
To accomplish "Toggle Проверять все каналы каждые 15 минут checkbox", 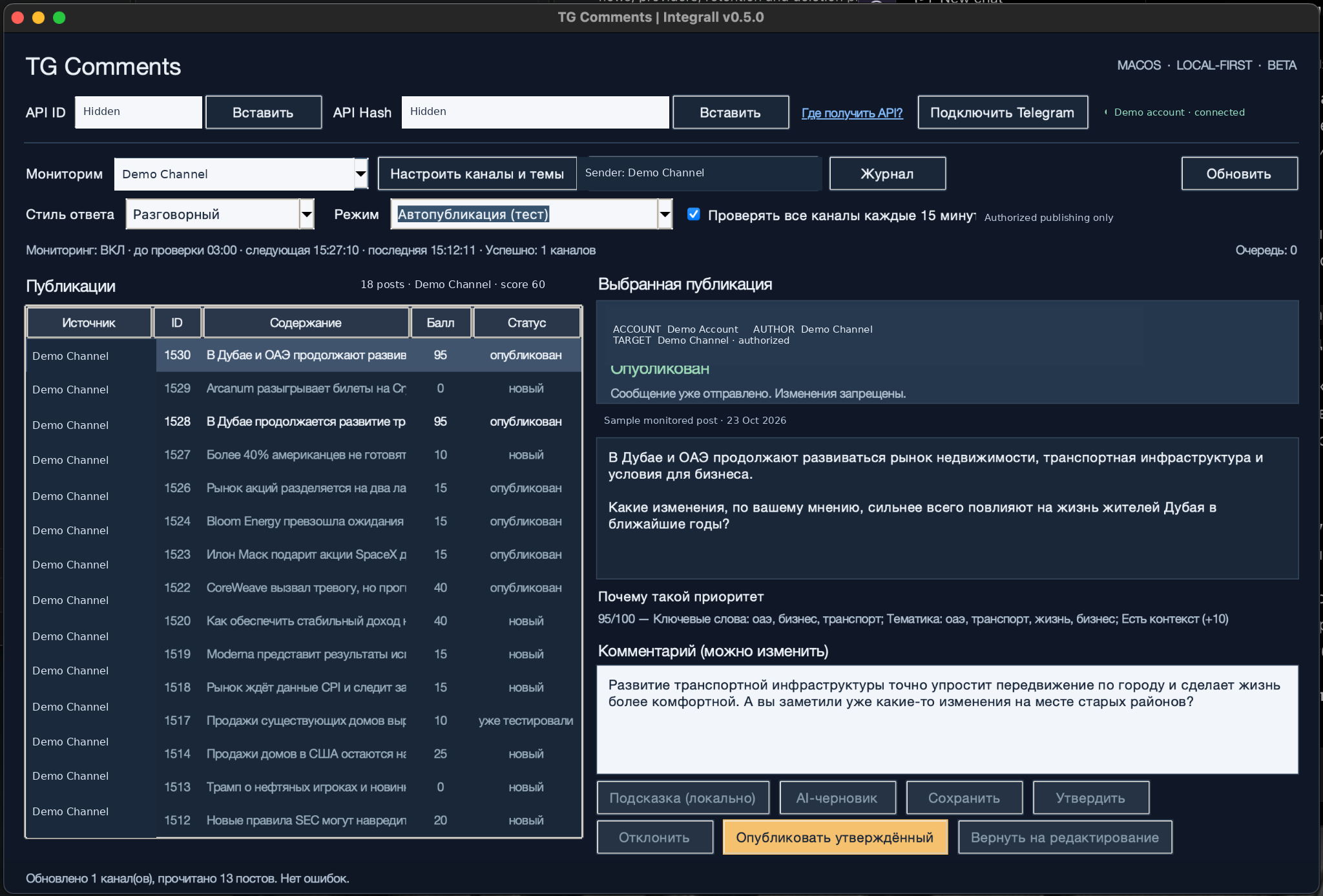I will click(694, 214).
